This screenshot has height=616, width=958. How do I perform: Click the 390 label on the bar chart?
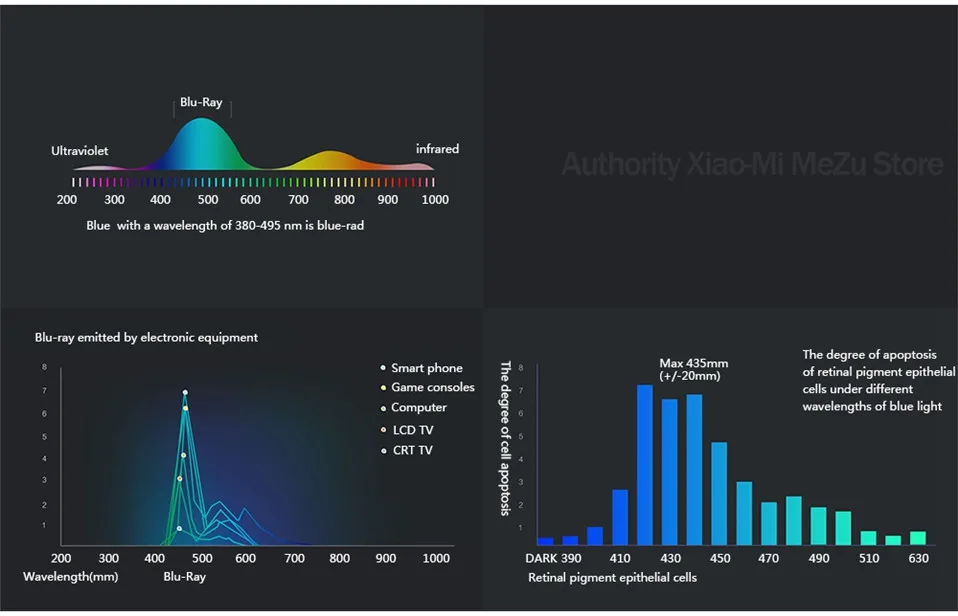click(571, 559)
